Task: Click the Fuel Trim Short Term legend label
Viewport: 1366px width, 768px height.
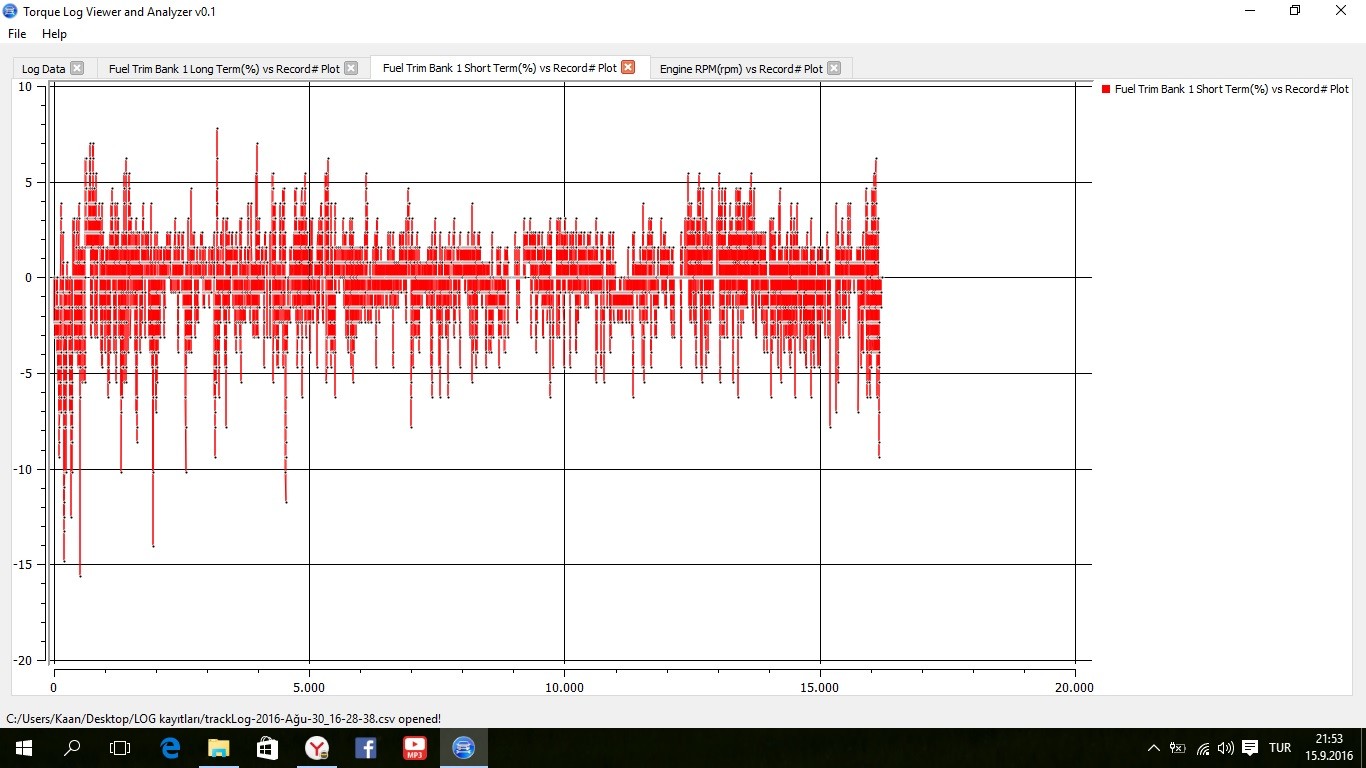Action: click(1231, 89)
